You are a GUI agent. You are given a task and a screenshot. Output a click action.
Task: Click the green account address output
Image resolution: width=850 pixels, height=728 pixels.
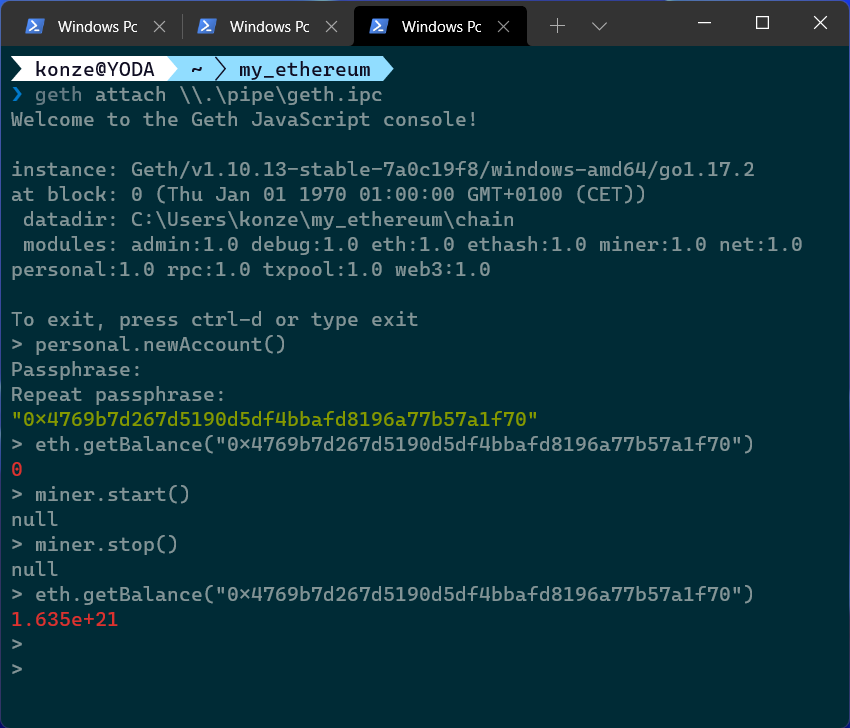click(274, 419)
